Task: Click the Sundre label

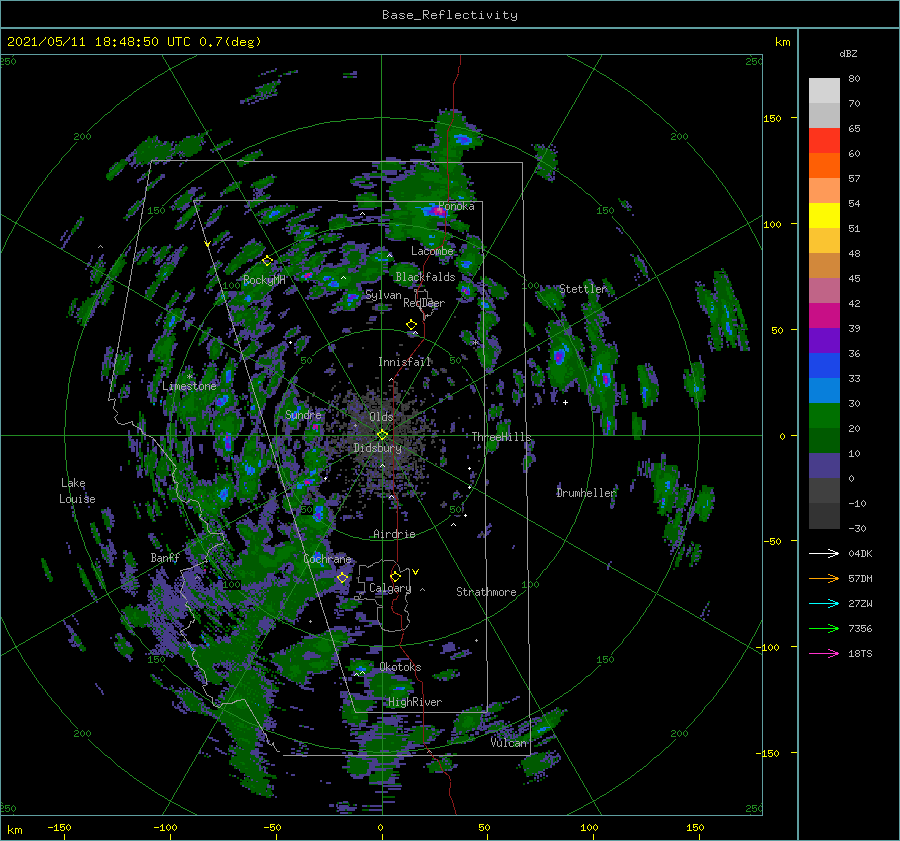Action: (303, 414)
